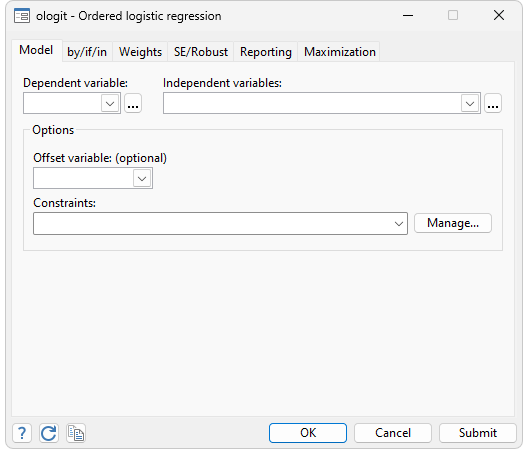Switch to the by/if/in tab

87,52
